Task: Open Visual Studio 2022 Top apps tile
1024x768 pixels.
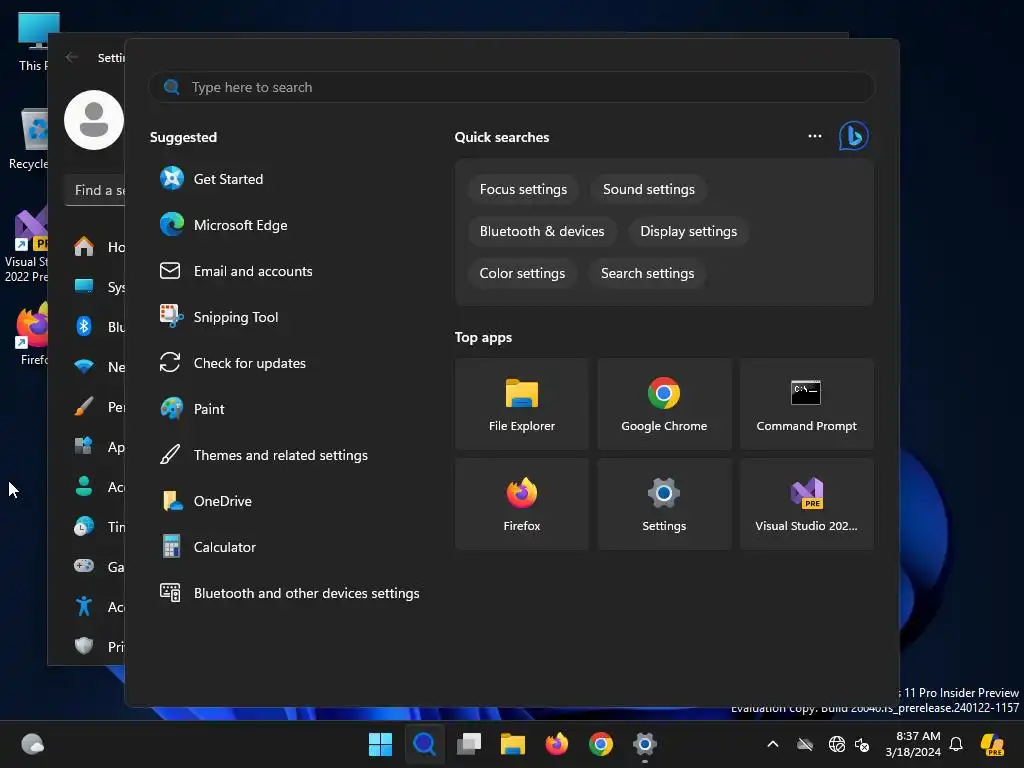Action: click(807, 504)
